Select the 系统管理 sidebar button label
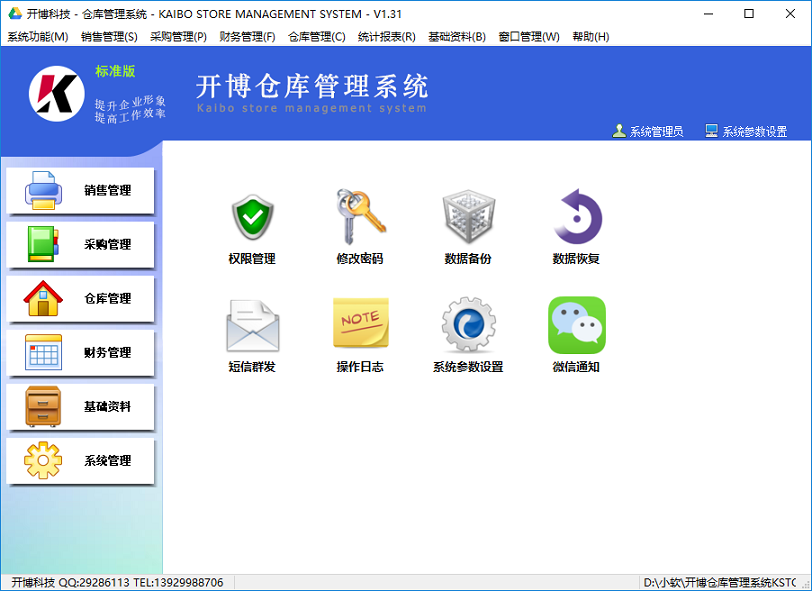 point(108,460)
